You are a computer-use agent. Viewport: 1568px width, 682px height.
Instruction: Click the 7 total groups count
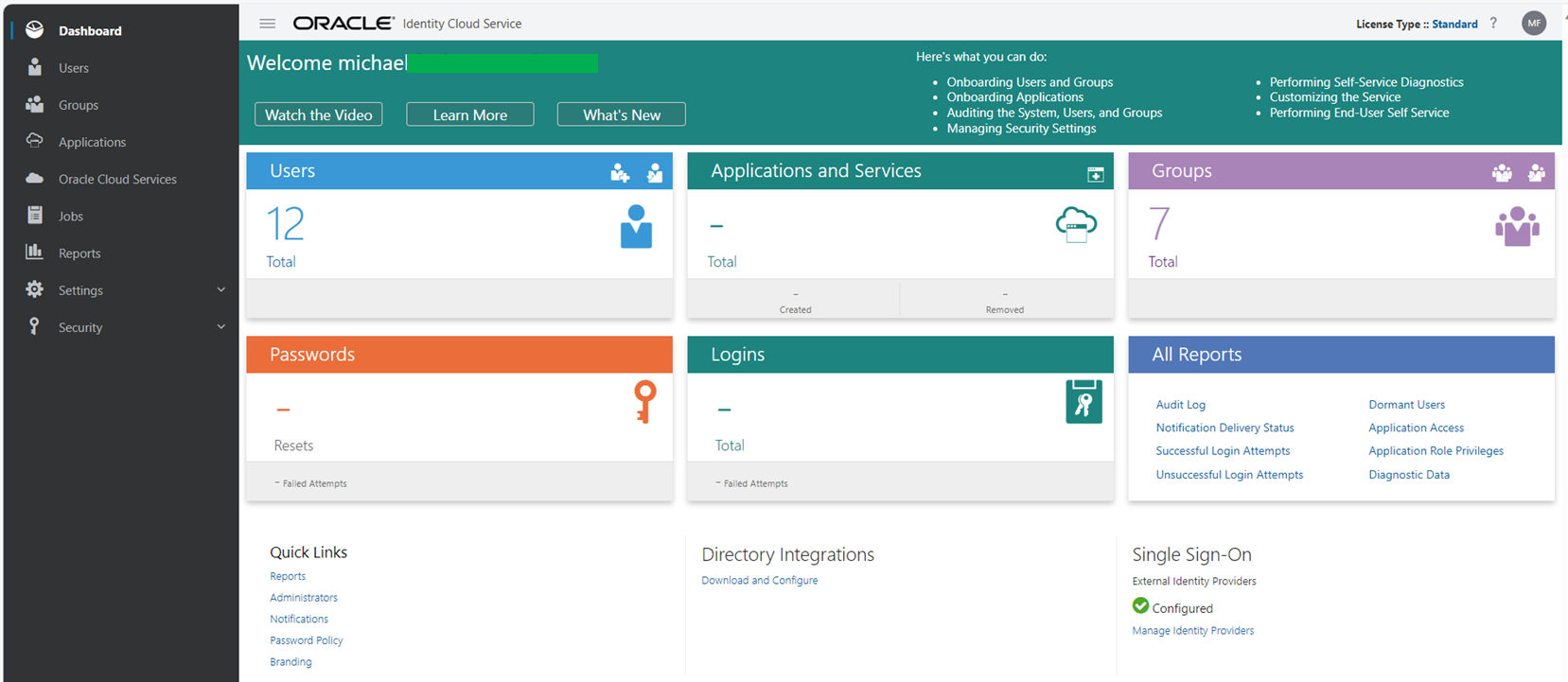tap(1159, 225)
